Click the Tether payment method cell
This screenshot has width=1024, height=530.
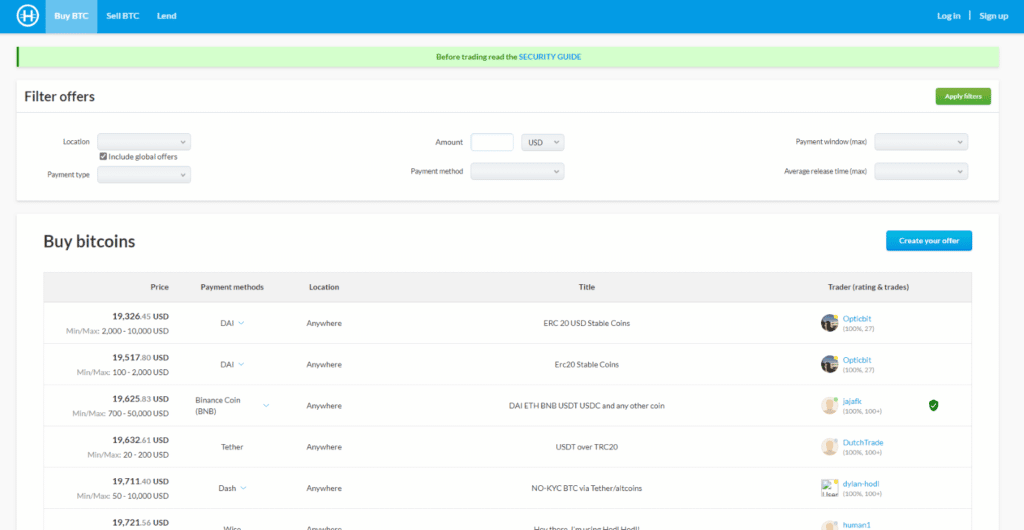[x=232, y=446]
